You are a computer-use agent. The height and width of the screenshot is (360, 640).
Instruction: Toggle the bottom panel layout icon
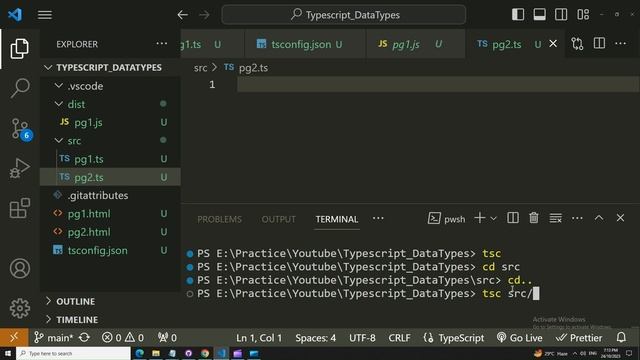(x=540, y=14)
